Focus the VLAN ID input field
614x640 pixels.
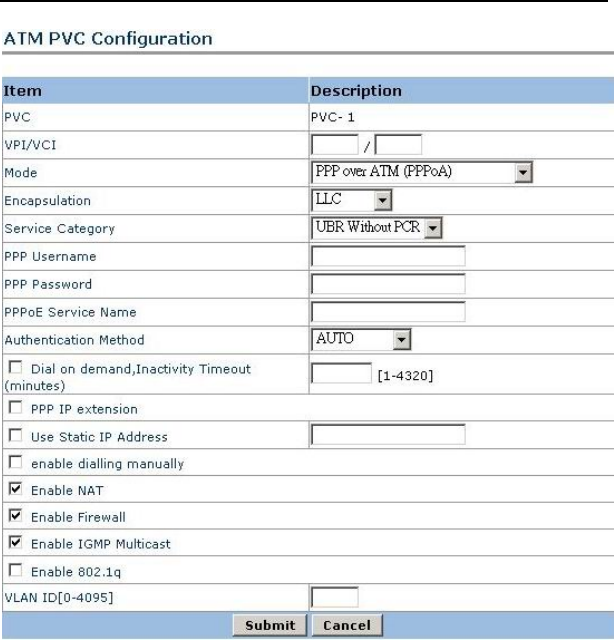point(335,597)
